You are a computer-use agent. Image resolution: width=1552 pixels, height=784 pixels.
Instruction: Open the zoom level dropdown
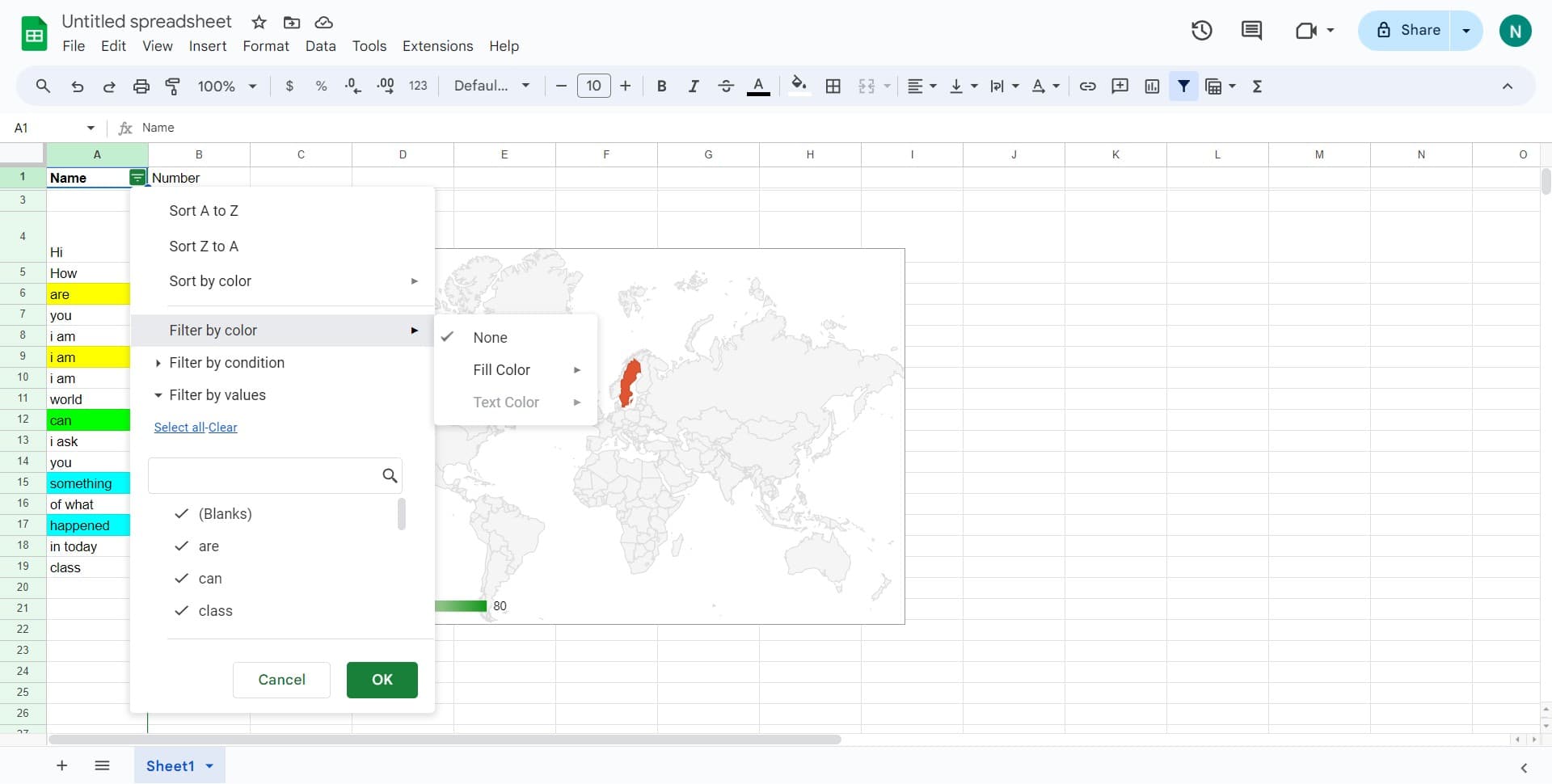click(227, 86)
